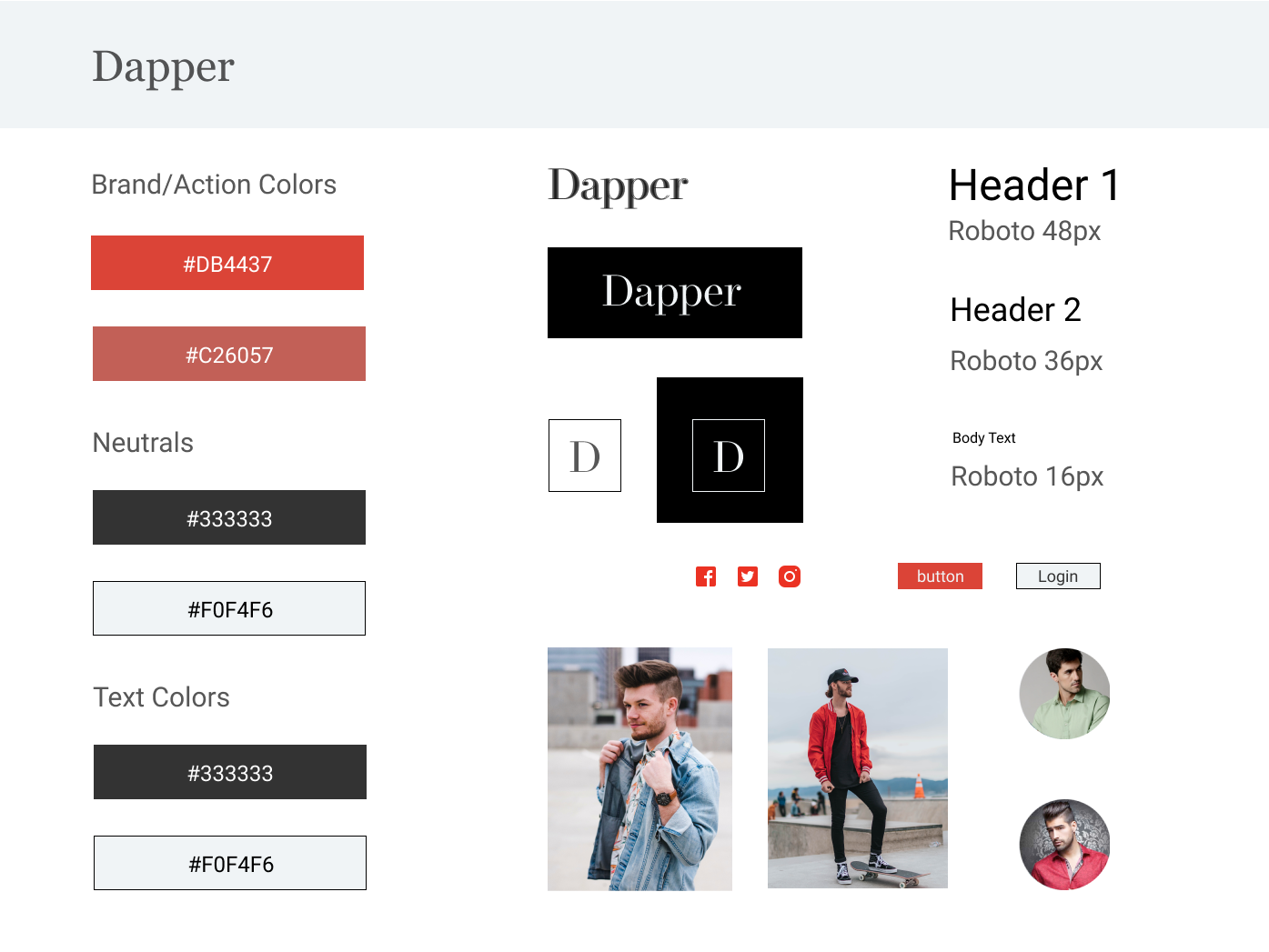The width and height of the screenshot is (1269, 952).
Task: Click the Header 2 sample text
Action: [1015, 310]
